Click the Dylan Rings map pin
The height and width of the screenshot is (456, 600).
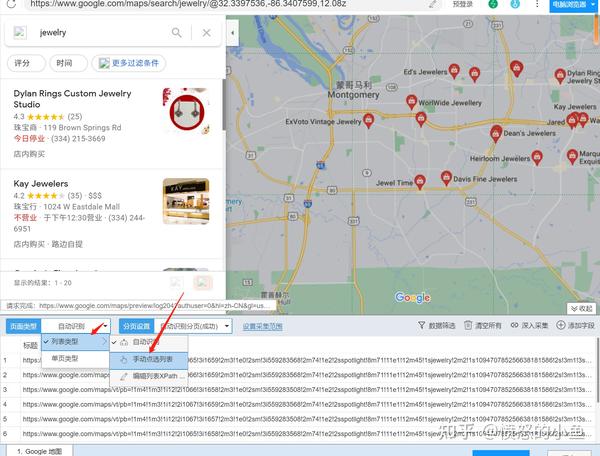click(560, 76)
